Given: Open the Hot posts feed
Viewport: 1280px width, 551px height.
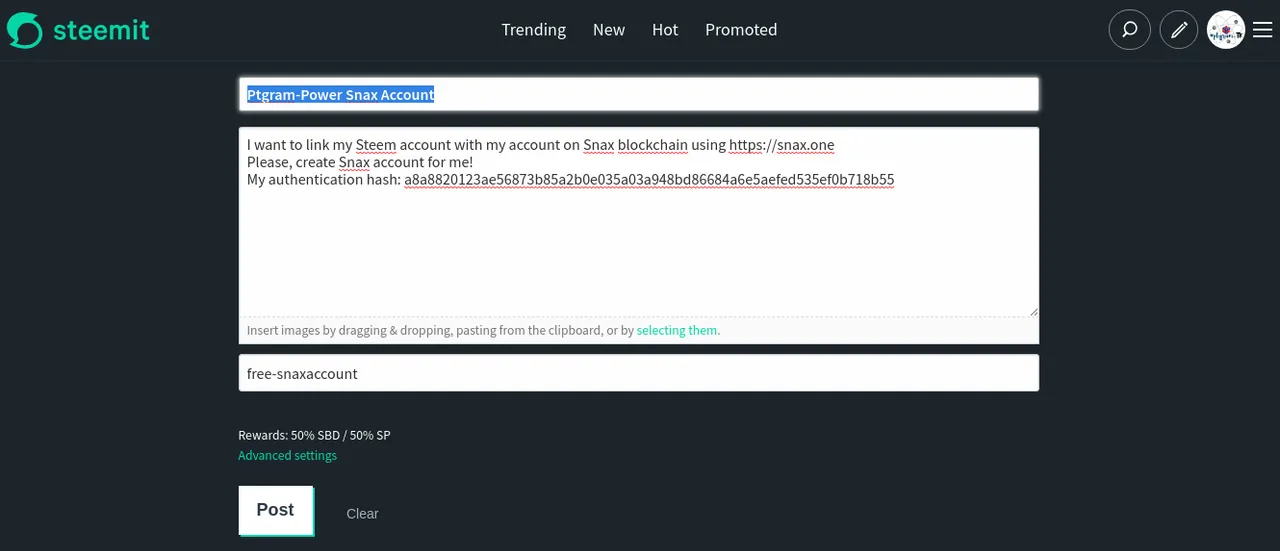Looking at the screenshot, I should pyautogui.click(x=665, y=30).
